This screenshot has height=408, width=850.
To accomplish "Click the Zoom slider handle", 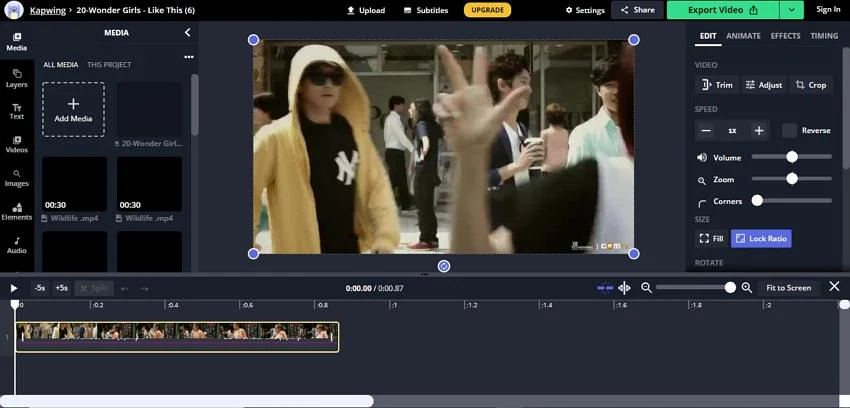I will (x=792, y=179).
